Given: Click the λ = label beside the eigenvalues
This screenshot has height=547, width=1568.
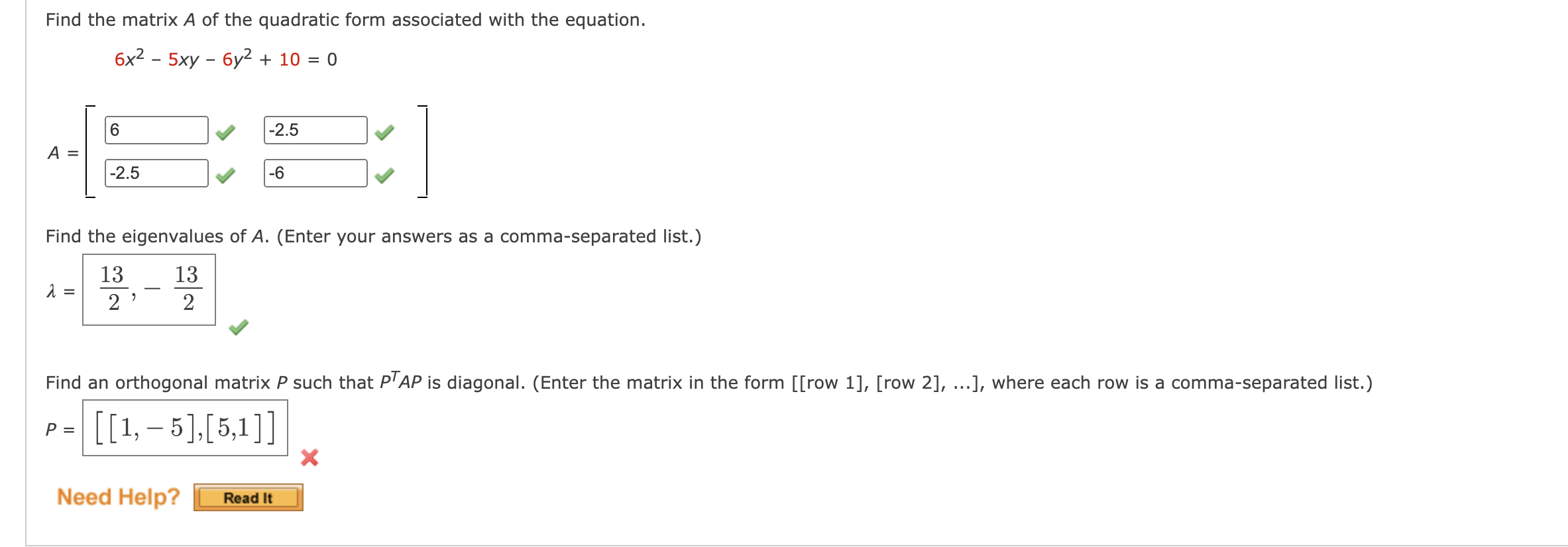Looking at the screenshot, I should pyautogui.click(x=59, y=291).
